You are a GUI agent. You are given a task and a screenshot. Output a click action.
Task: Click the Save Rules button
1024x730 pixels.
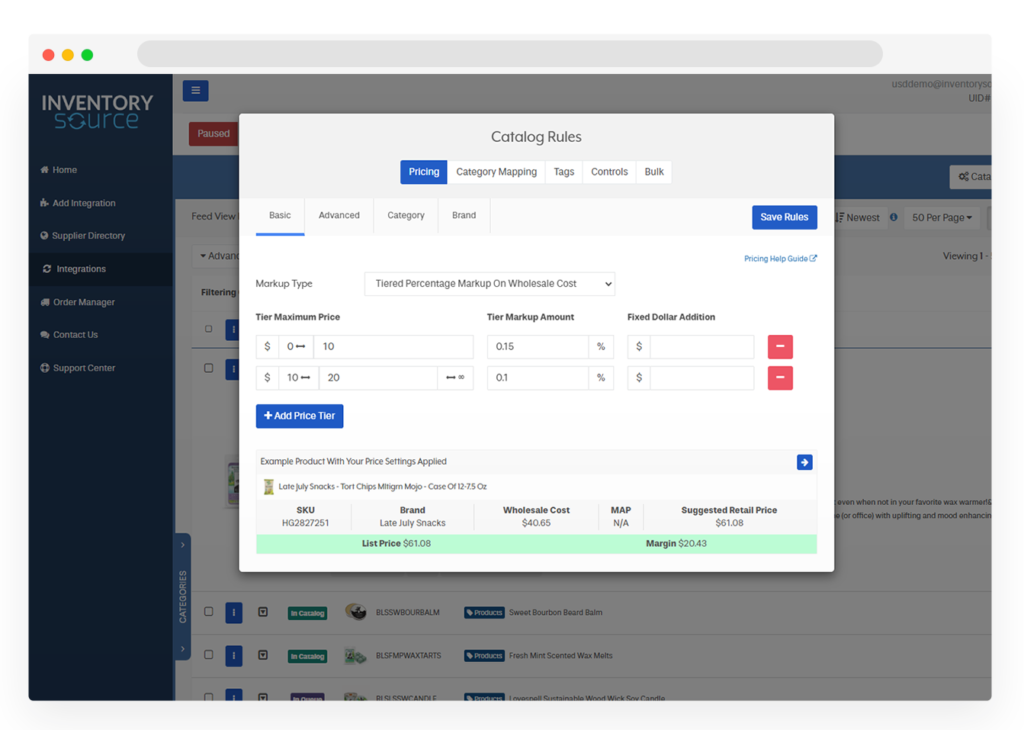point(784,217)
